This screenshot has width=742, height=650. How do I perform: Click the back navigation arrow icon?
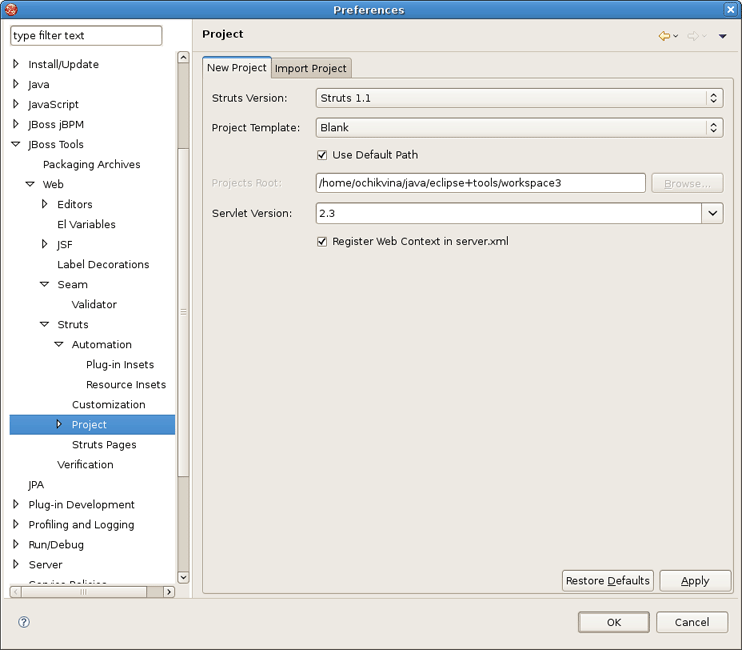664,36
